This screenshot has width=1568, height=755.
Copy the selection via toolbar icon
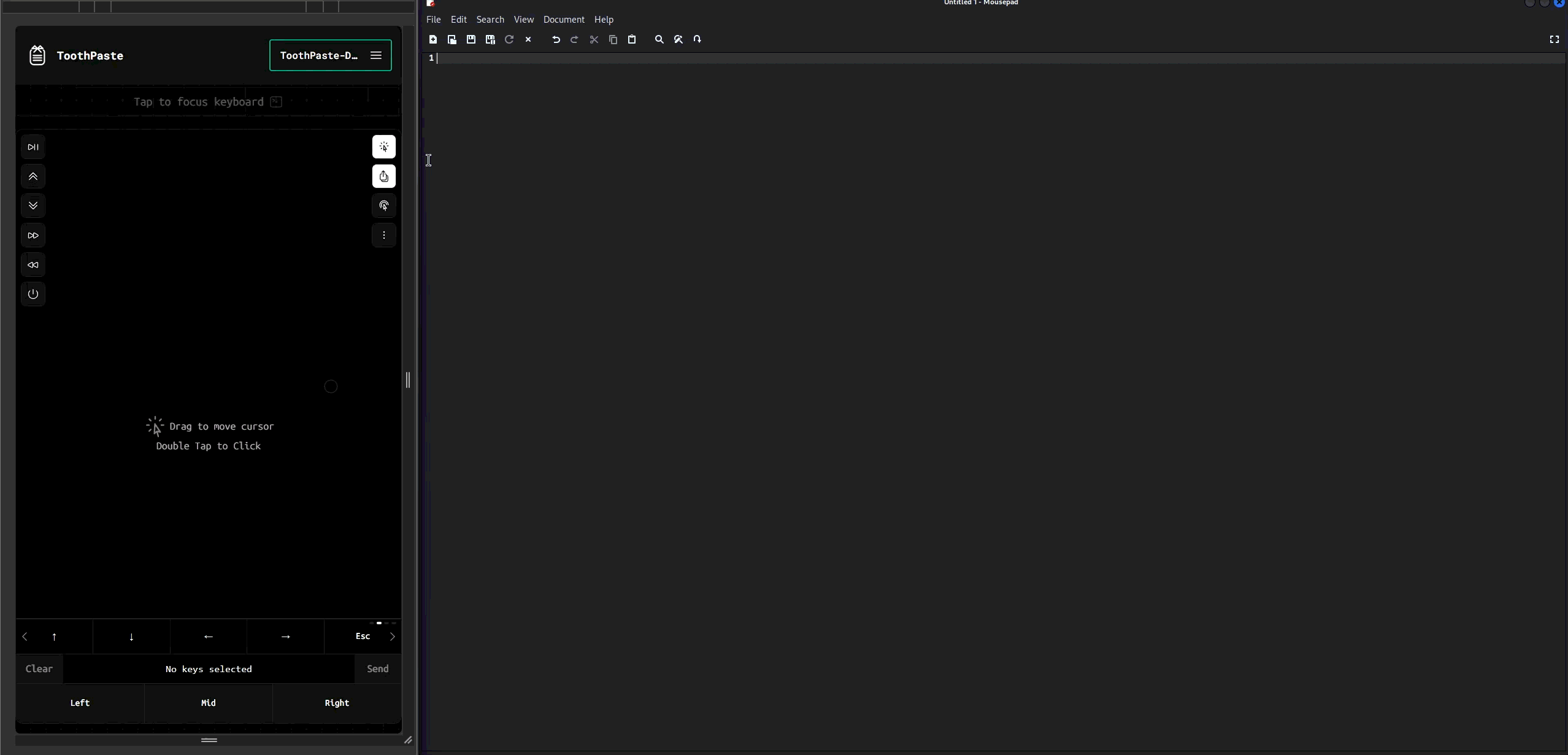(x=613, y=39)
